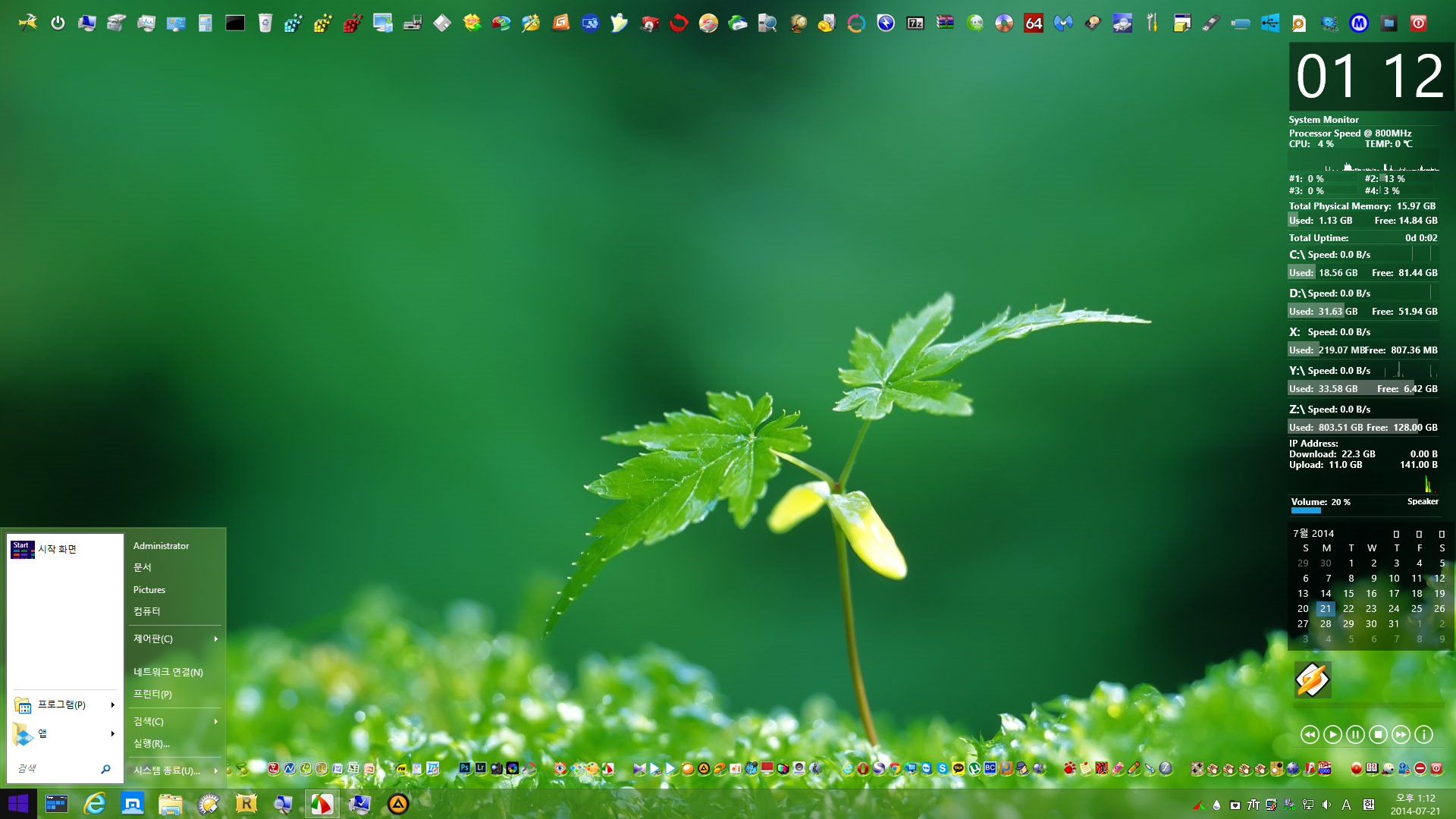This screenshot has width=1456, height=819.
Task: Launch uTorrent icon in bottom dock
Action: (974, 768)
